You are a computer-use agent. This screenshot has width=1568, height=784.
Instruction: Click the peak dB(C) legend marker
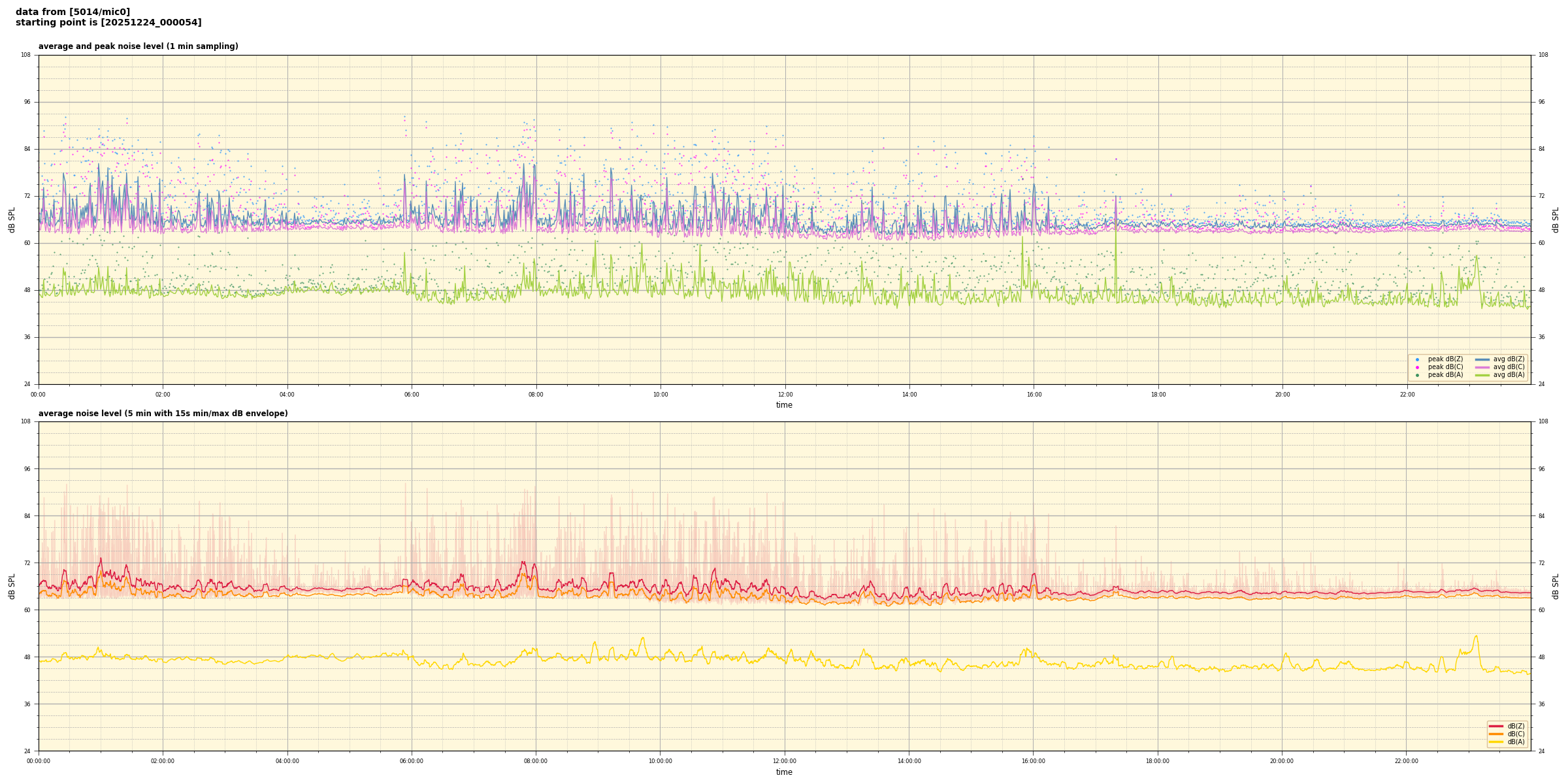[x=1417, y=367]
